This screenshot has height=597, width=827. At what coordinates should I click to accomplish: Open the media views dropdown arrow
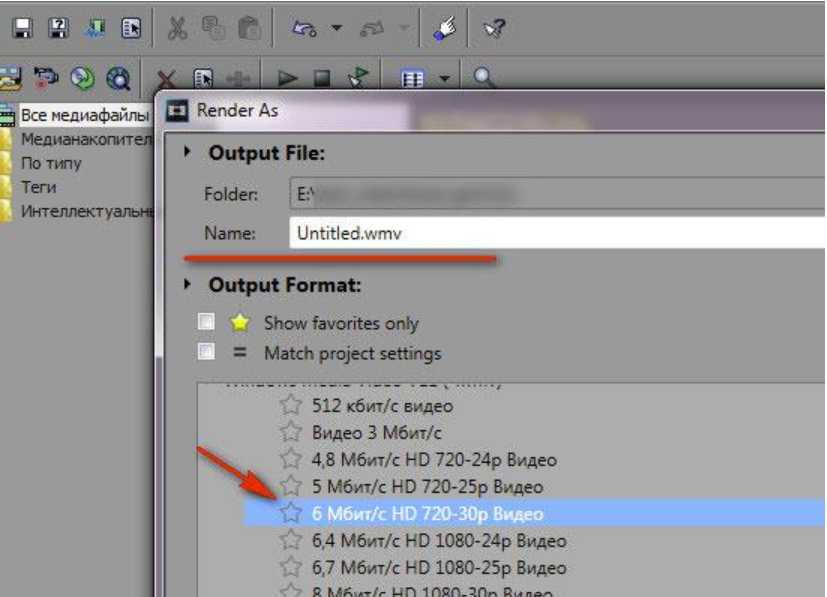pos(442,77)
